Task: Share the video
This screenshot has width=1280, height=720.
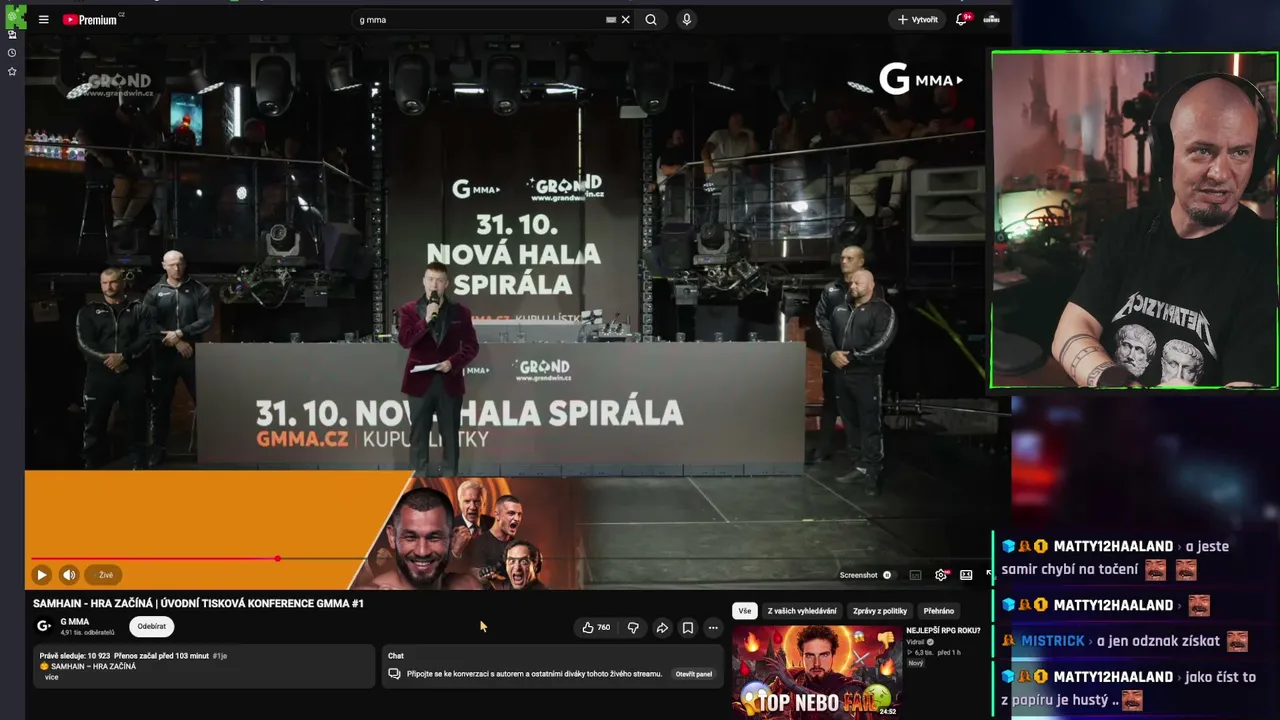Action: pyautogui.click(x=662, y=628)
